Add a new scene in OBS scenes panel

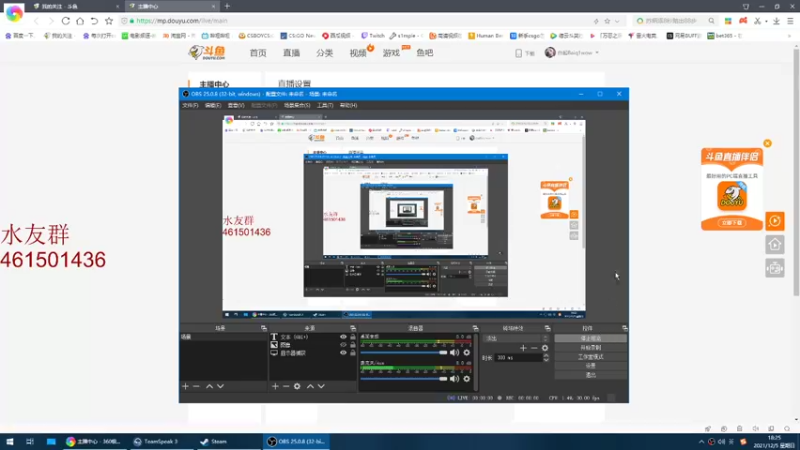point(185,386)
